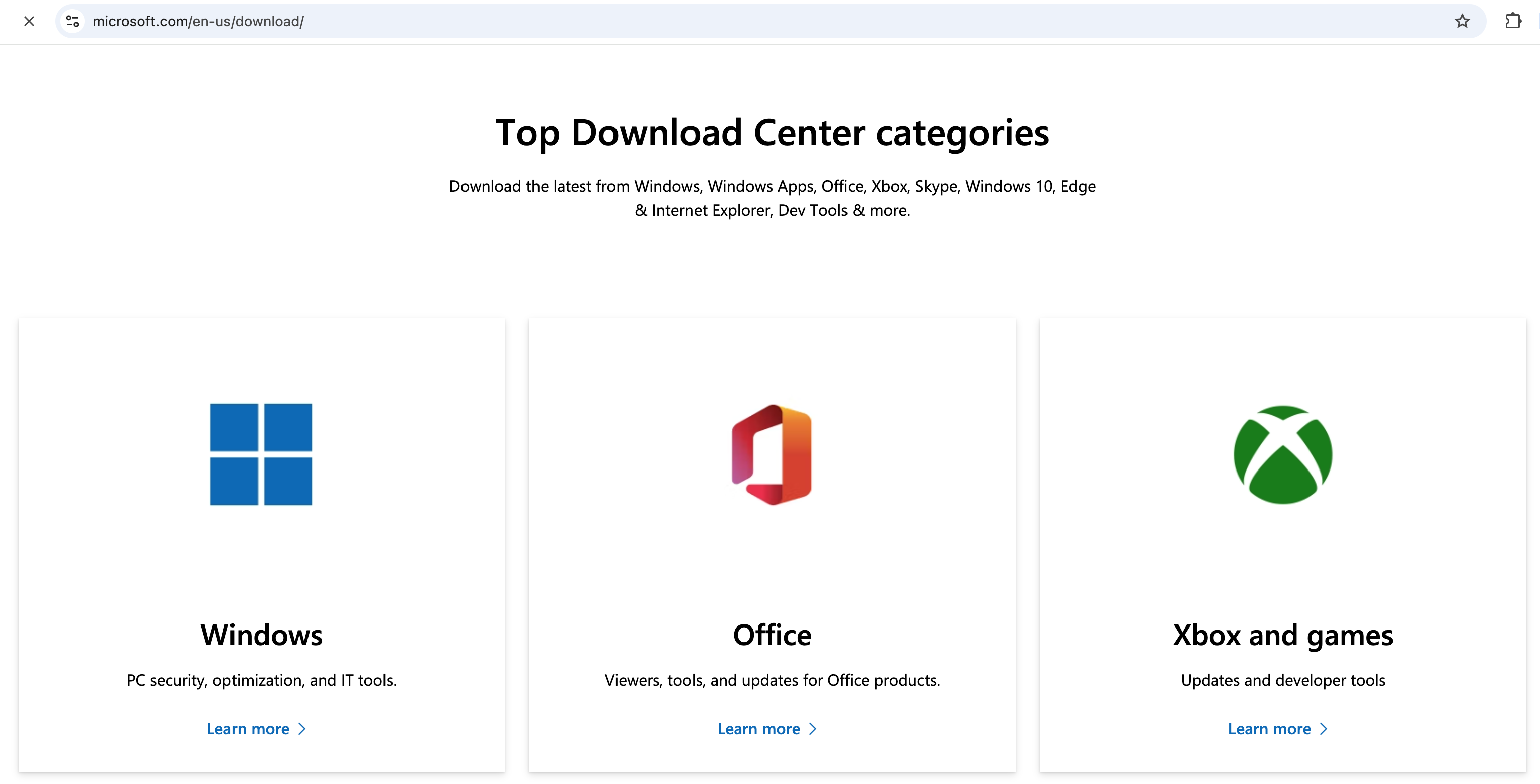The height and width of the screenshot is (784, 1540).
Task: Click the Office card heading
Action: point(772,635)
